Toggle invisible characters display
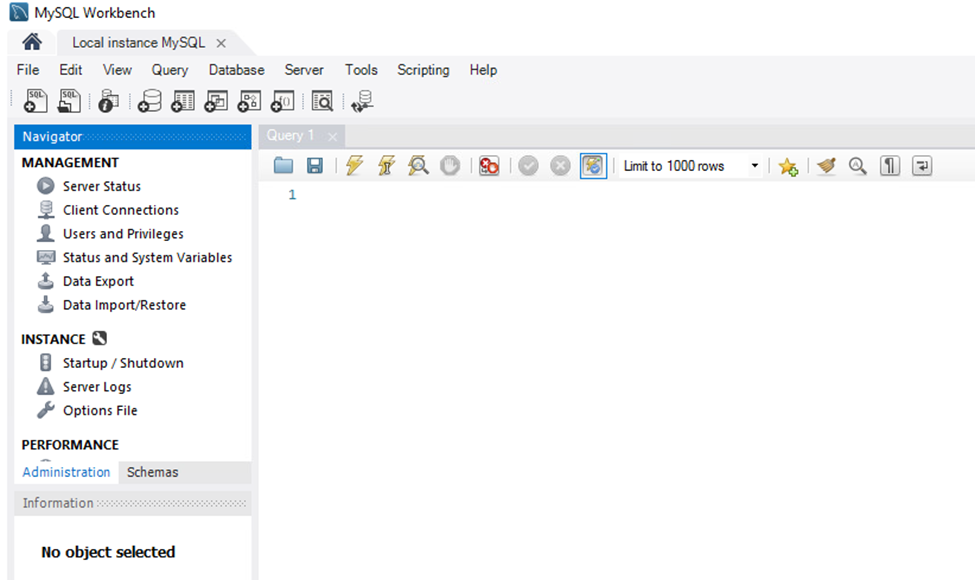This screenshot has width=975, height=580. (x=890, y=165)
